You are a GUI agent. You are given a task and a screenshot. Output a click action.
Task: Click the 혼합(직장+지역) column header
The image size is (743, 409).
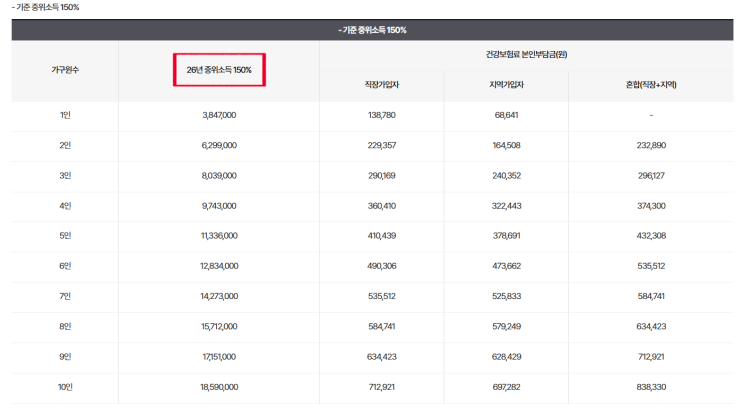[x=651, y=84]
